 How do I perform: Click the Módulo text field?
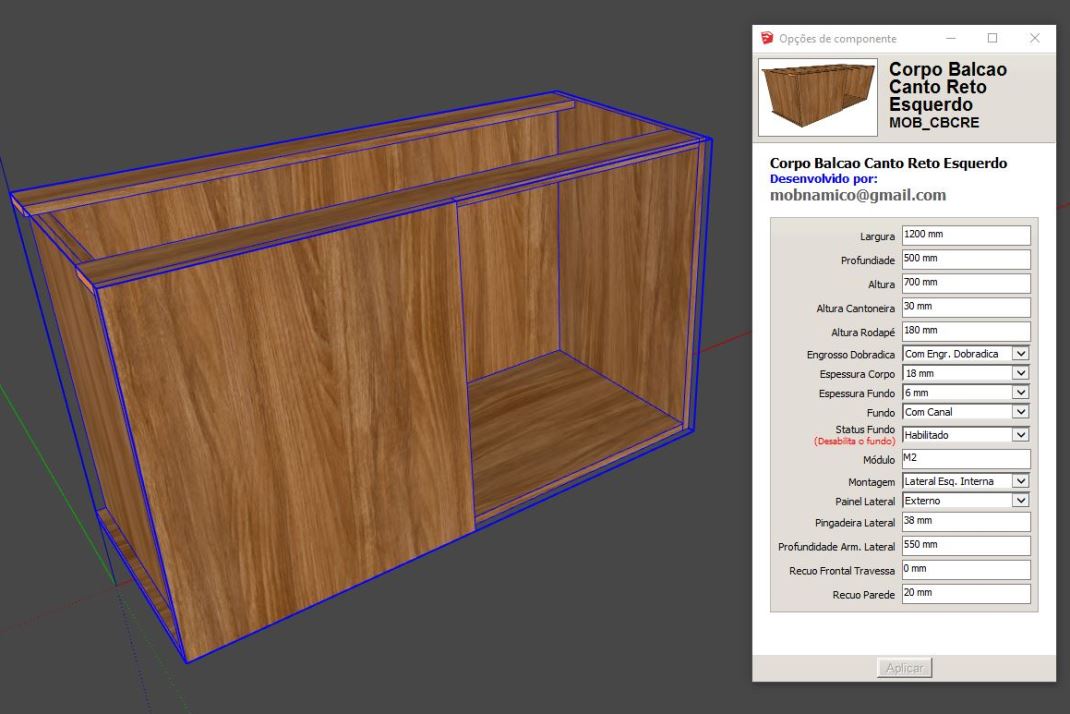point(965,458)
